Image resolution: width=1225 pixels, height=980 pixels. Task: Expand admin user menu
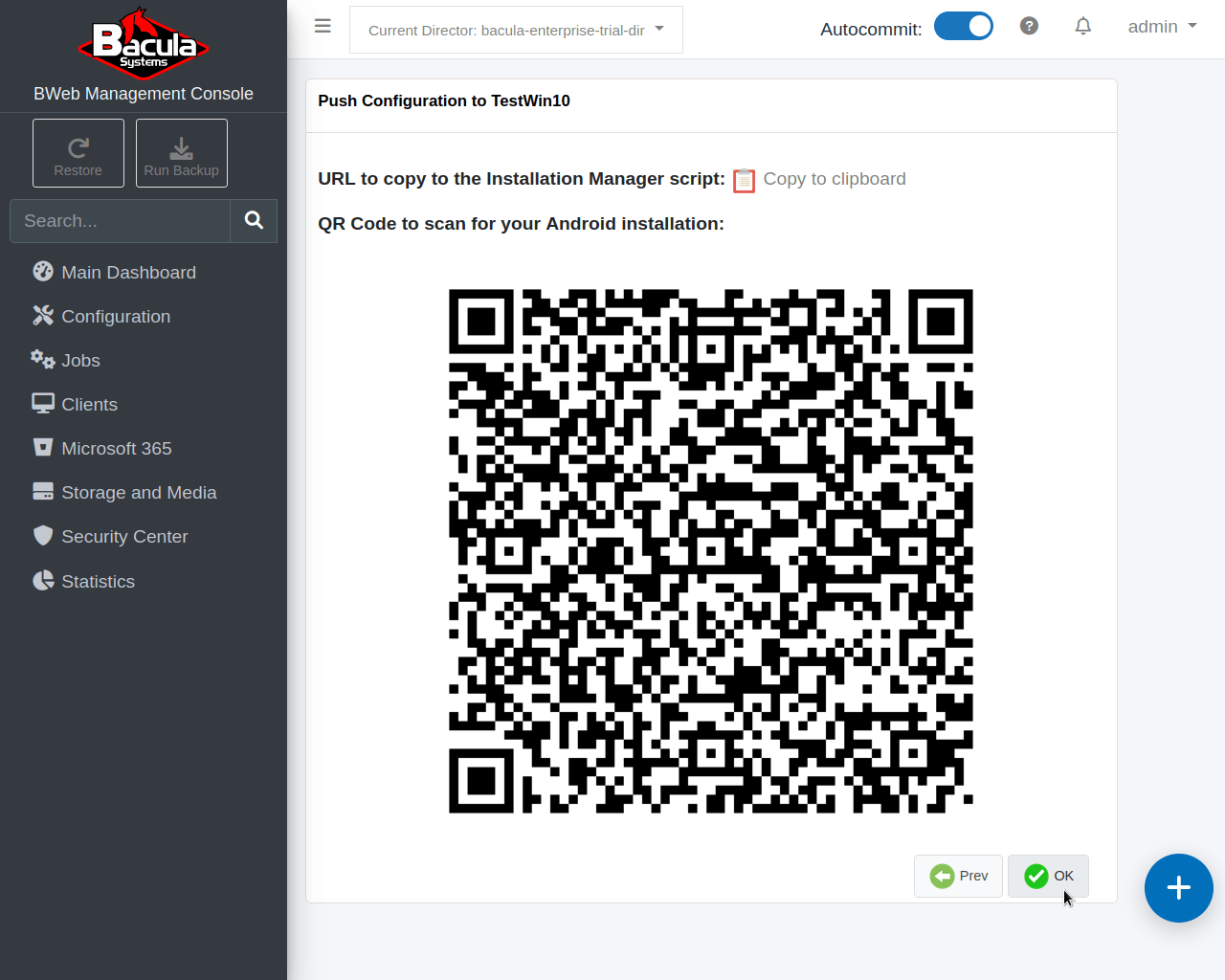tap(1162, 27)
